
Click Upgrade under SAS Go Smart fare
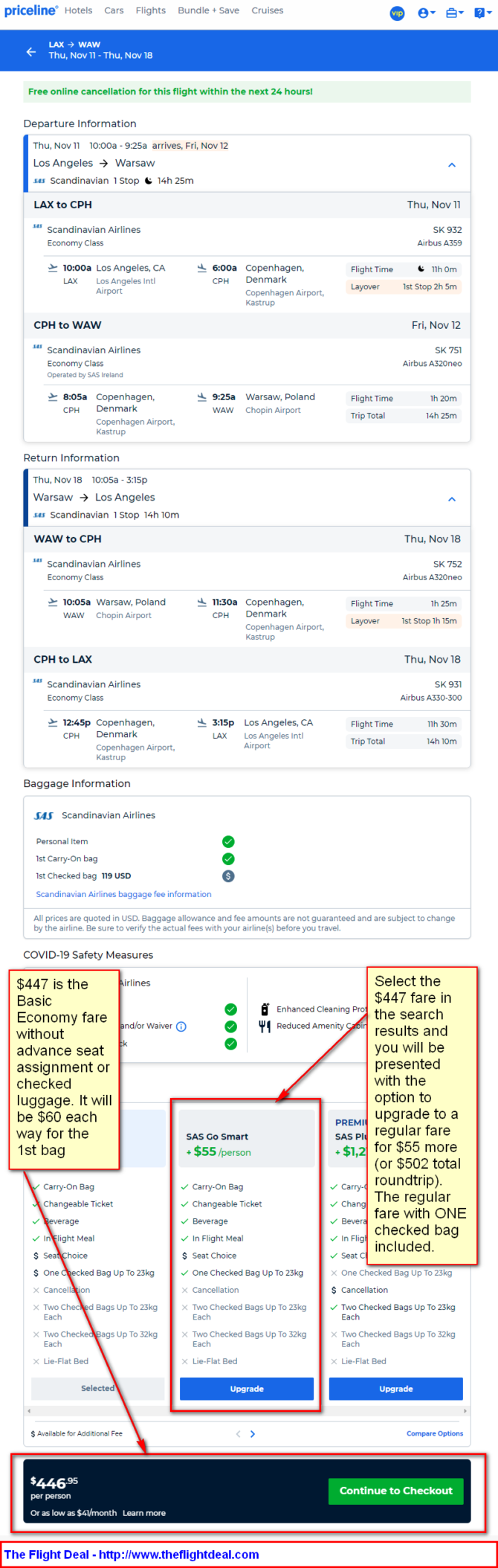pos(247,1389)
